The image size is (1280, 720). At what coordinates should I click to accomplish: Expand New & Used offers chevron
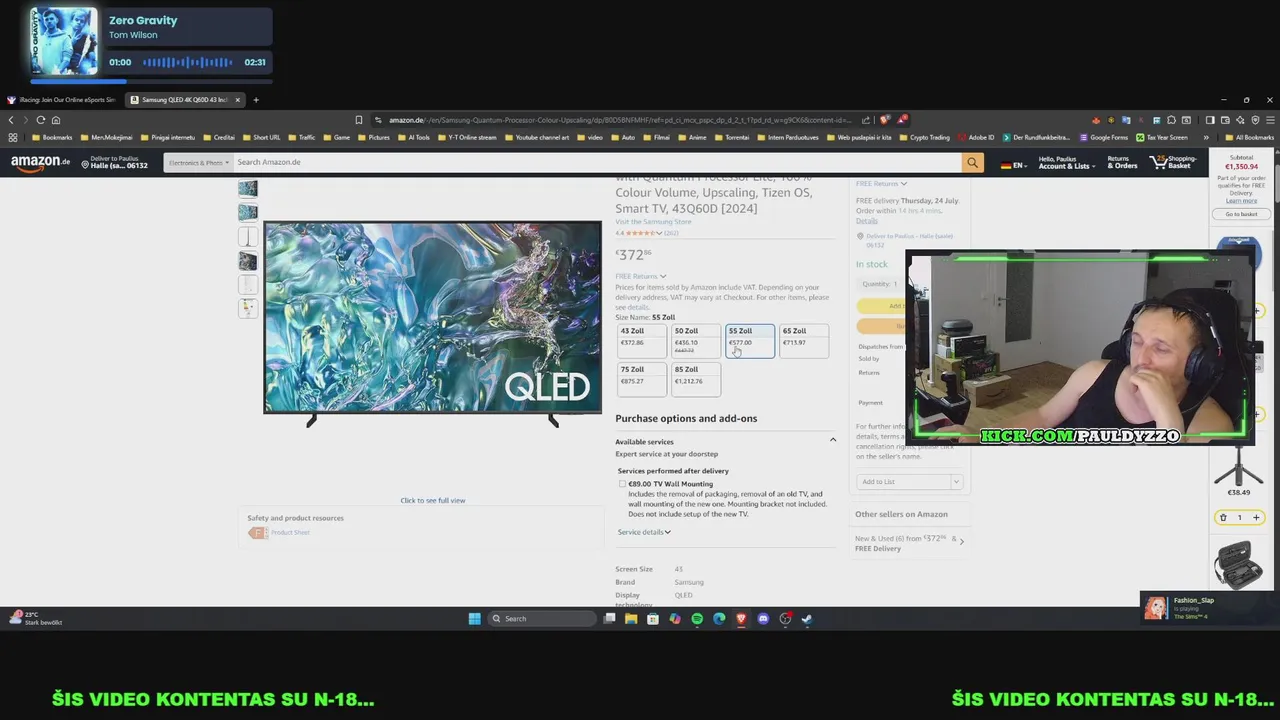[961, 540]
